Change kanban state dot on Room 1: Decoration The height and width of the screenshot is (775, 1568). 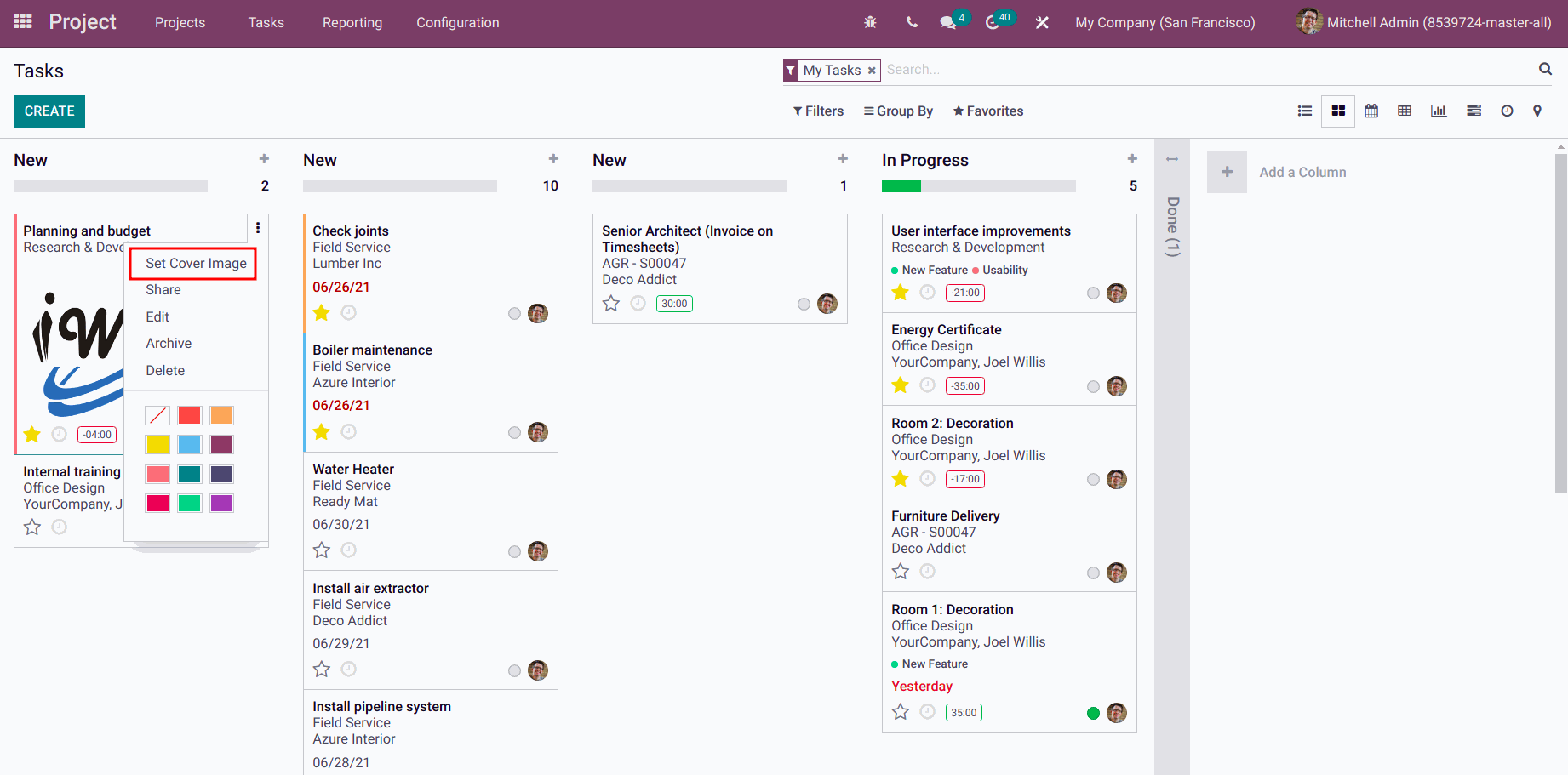[1093, 713]
